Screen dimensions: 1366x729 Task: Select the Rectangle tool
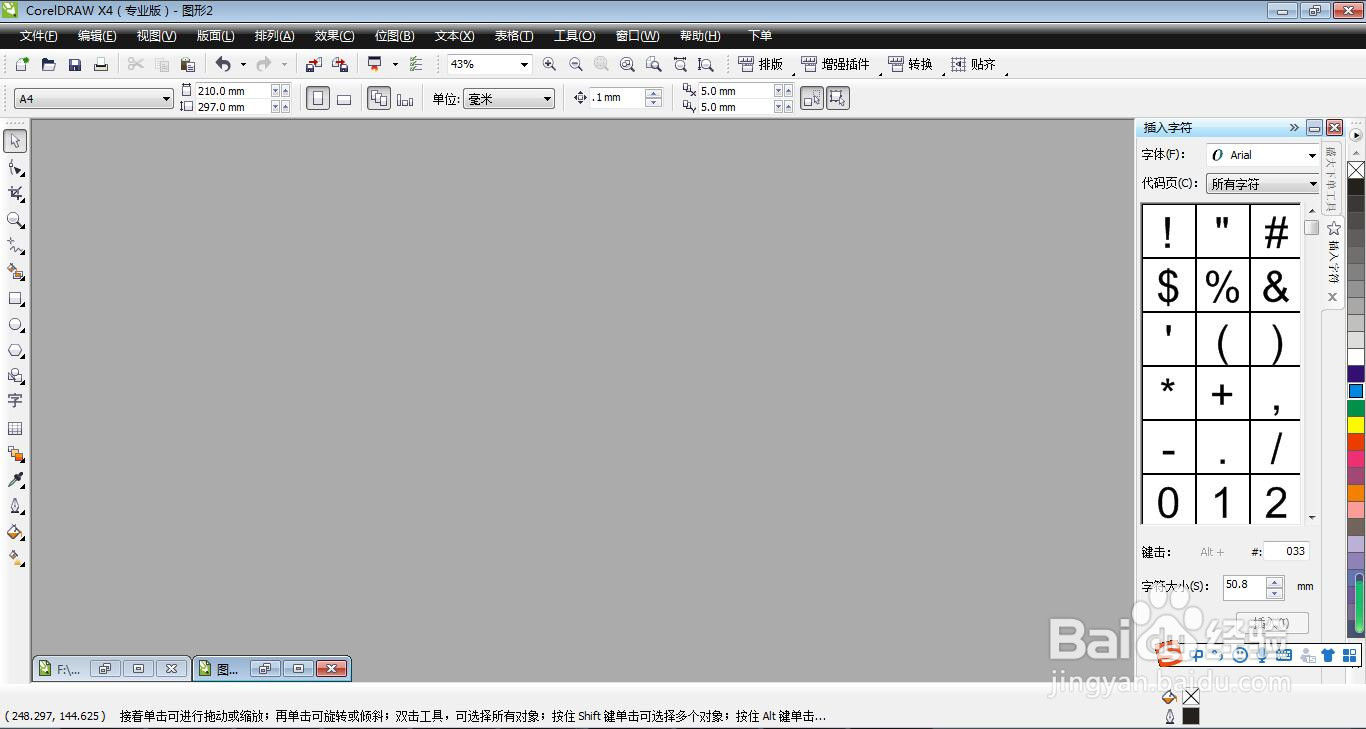click(x=15, y=298)
